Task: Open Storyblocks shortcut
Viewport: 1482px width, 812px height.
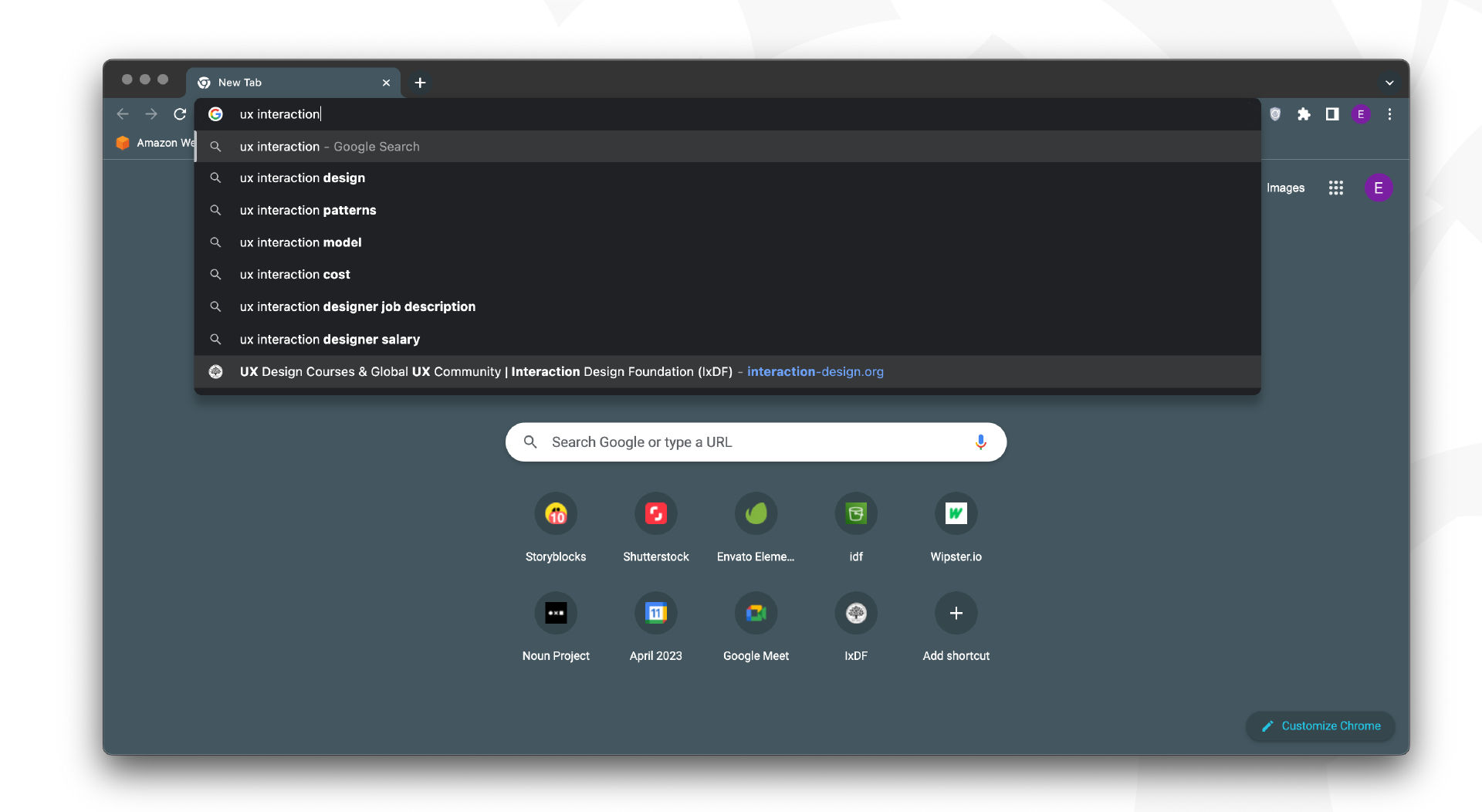Action: tap(556, 528)
